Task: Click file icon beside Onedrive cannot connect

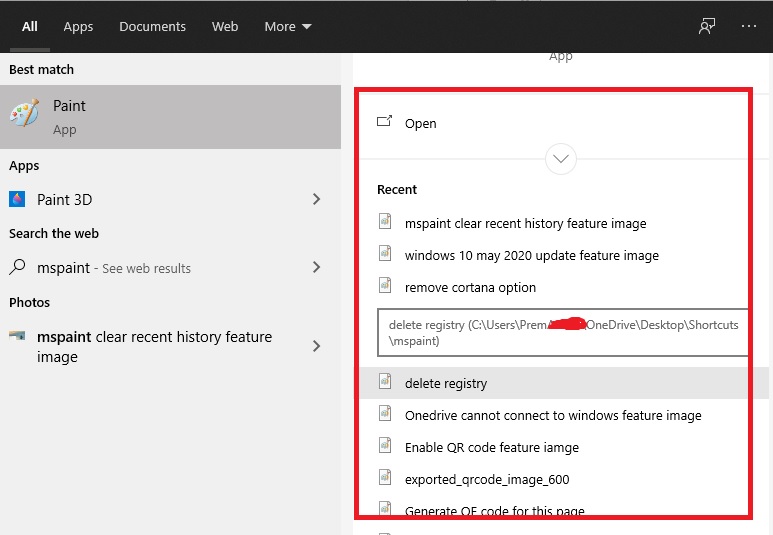Action: coord(385,413)
